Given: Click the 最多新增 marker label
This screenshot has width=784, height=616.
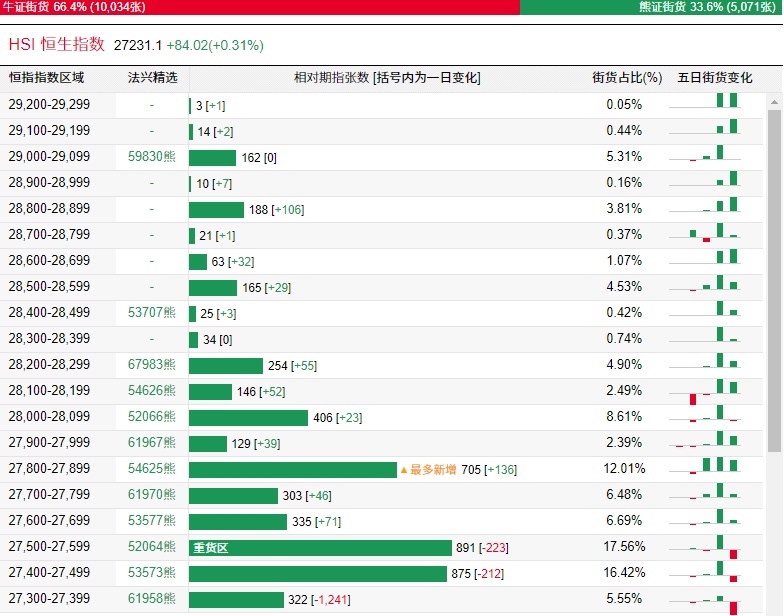Looking at the screenshot, I should 429,470.
